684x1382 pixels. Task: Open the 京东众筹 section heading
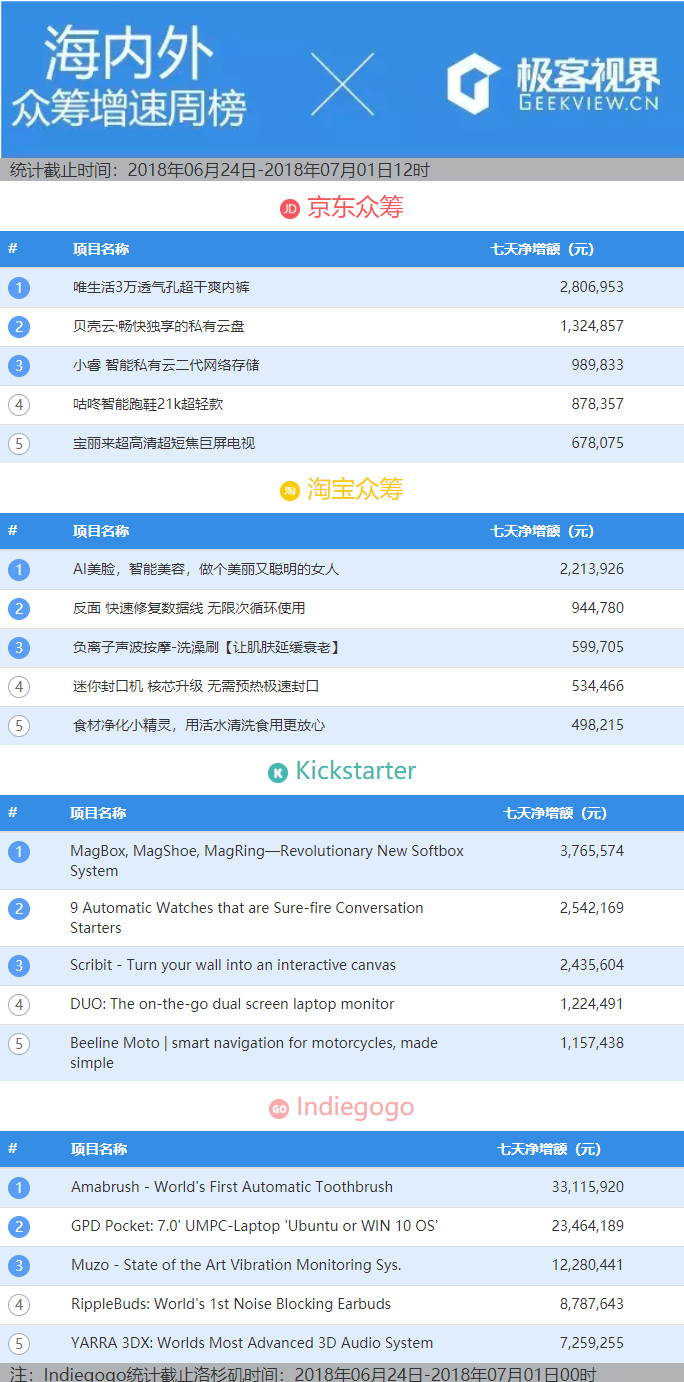pyautogui.click(x=355, y=208)
